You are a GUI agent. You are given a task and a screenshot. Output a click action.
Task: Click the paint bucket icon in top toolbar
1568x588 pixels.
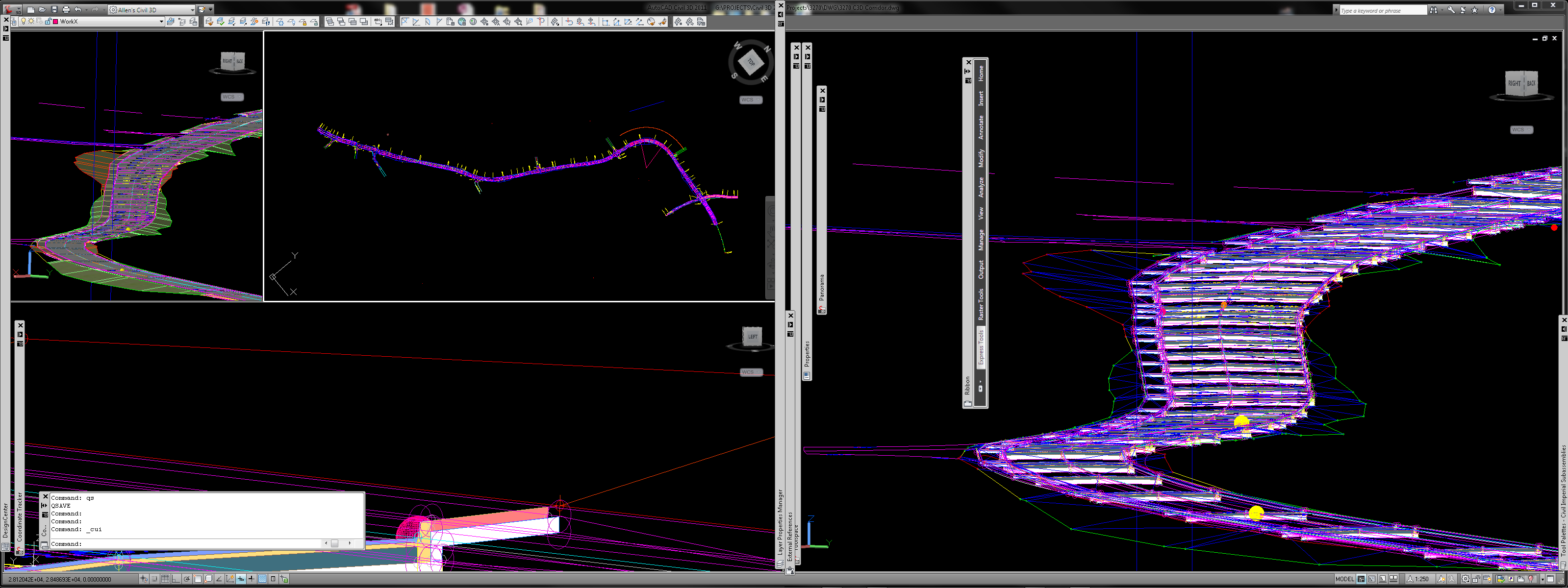tap(663, 22)
